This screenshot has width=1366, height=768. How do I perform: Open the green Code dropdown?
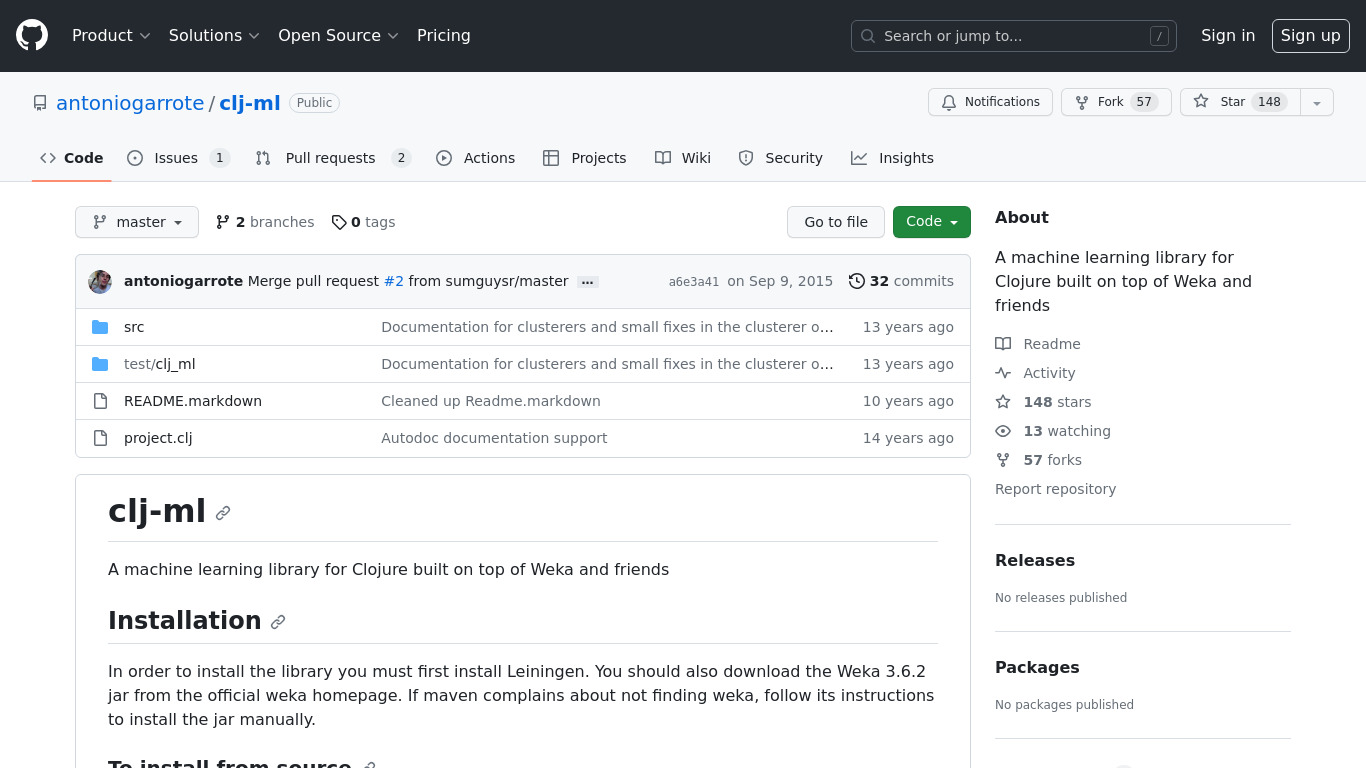pyautogui.click(x=932, y=222)
